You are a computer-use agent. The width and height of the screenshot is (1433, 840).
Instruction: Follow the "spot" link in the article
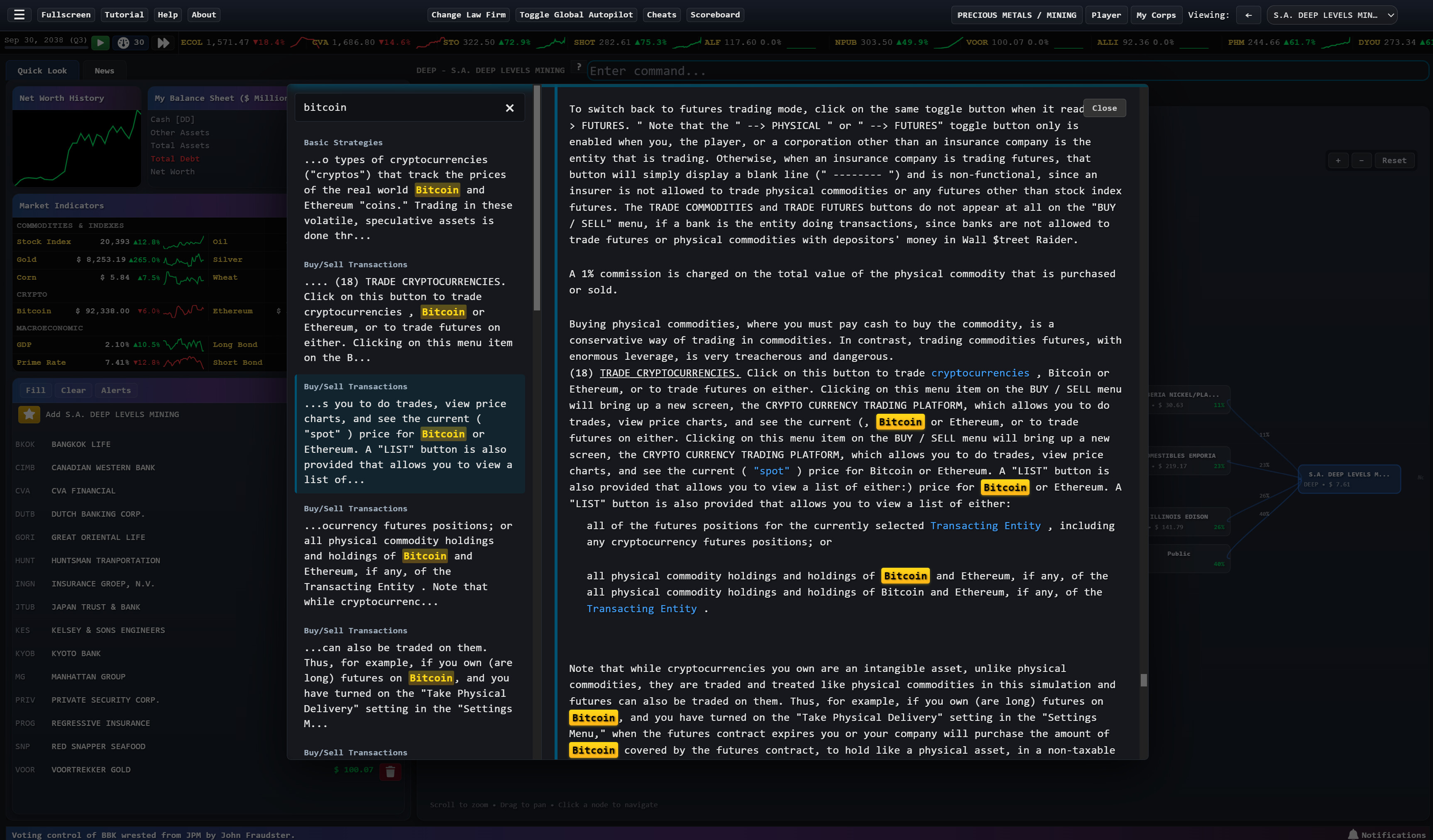point(771,471)
